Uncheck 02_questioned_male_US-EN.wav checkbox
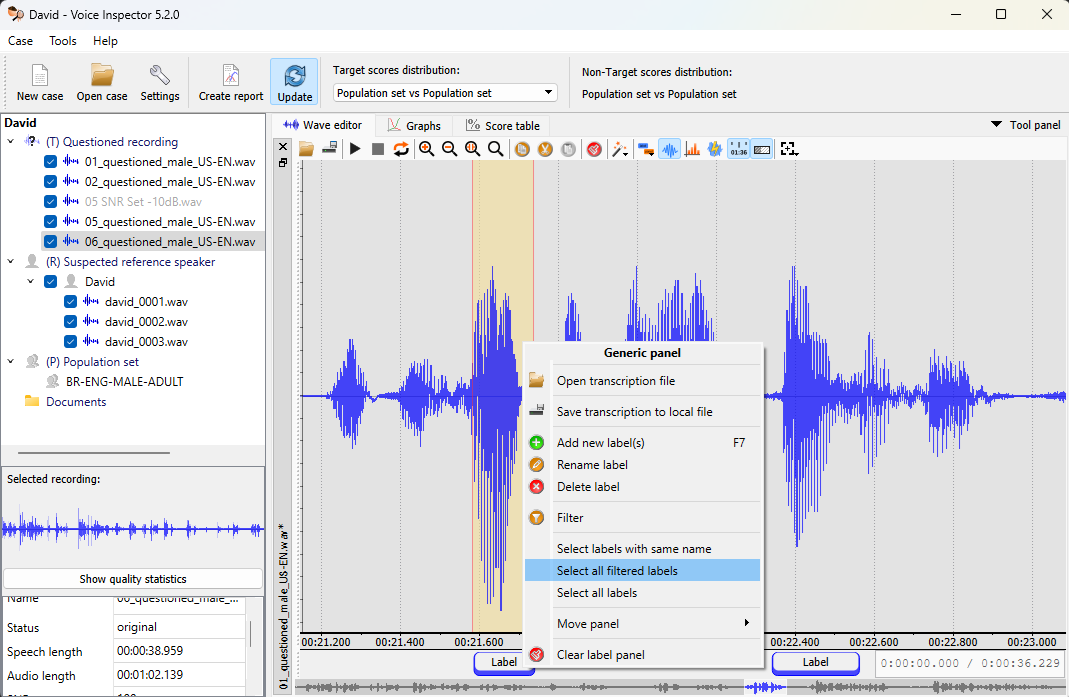The width and height of the screenshot is (1069, 697). coord(50,181)
